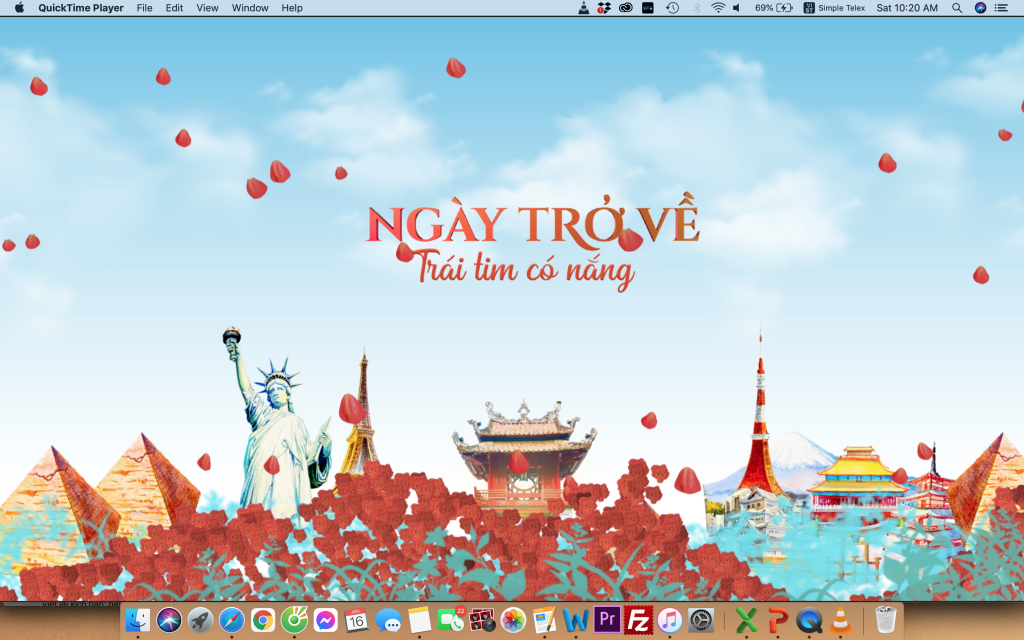
Task: Open Notification Center list icon
Action: [x=1001, y=8]
